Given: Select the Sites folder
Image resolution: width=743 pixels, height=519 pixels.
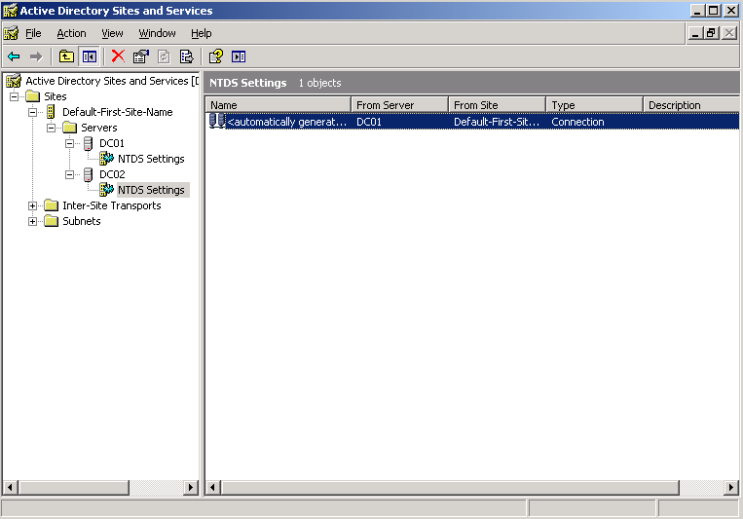Looking at the screenshot, I should [55, 97].
